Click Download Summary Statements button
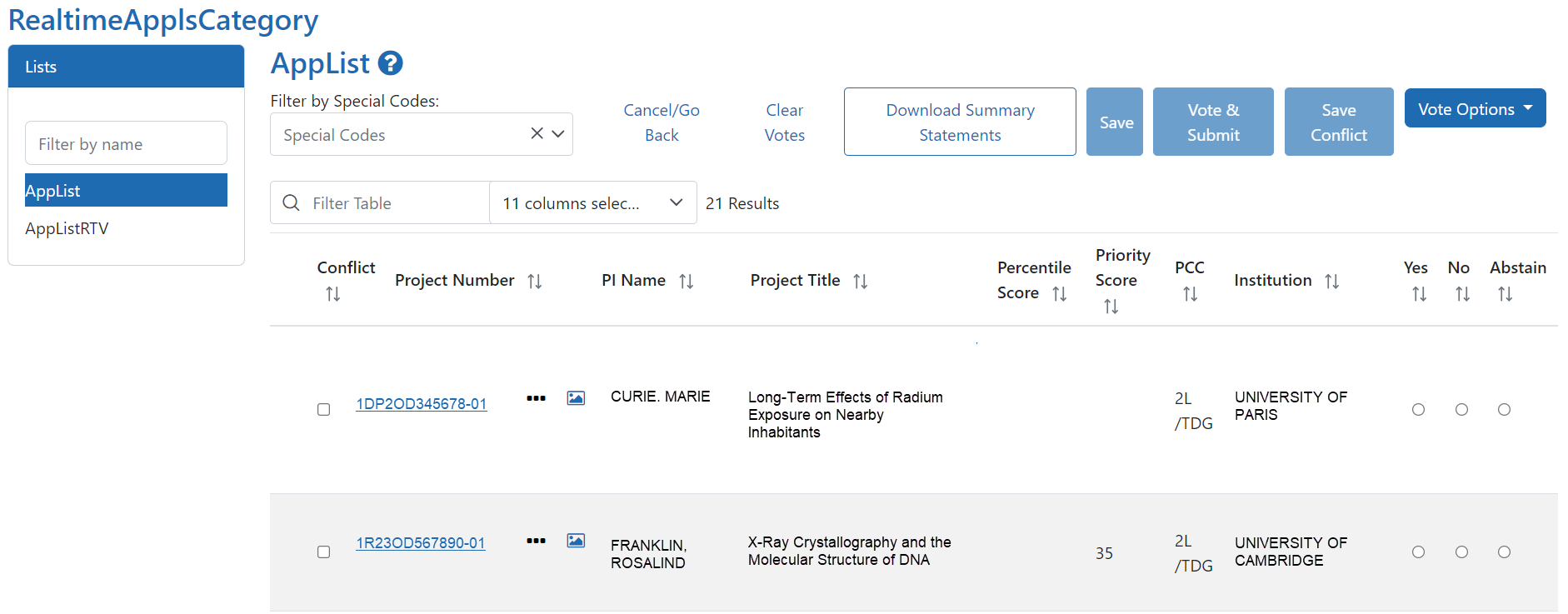 (x=960, y=122)
